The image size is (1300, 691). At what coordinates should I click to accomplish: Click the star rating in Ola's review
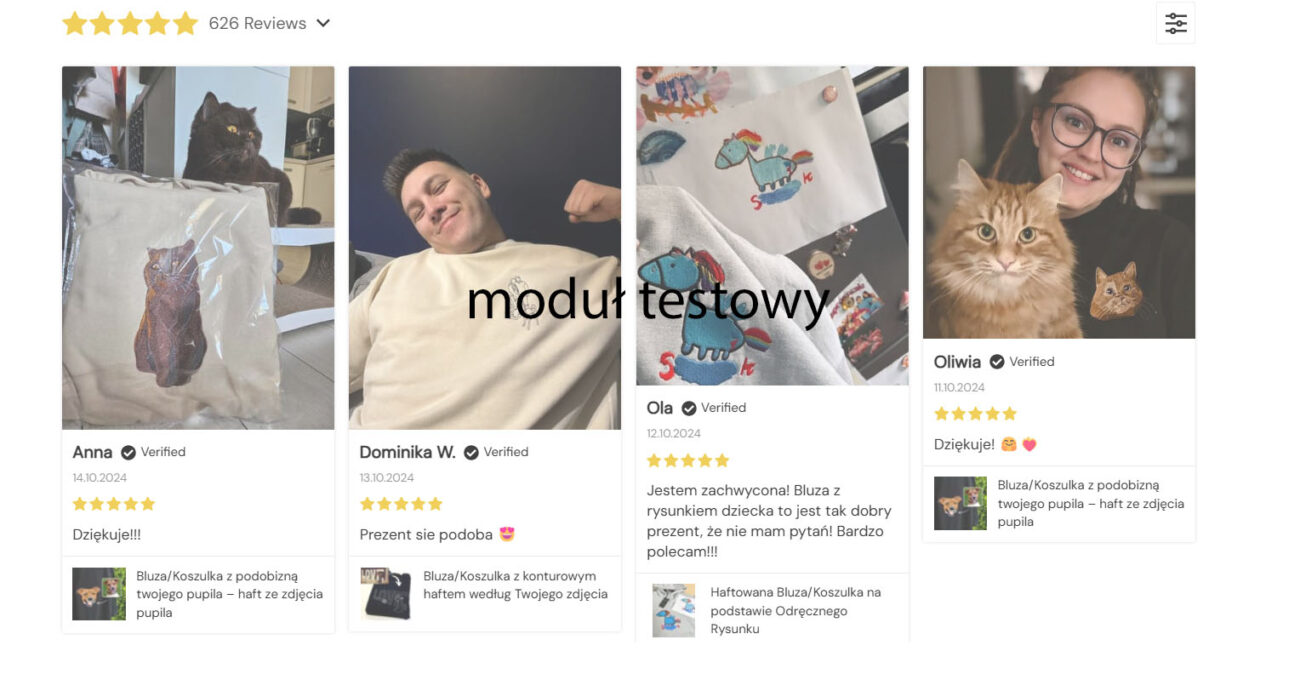[688, 460]
